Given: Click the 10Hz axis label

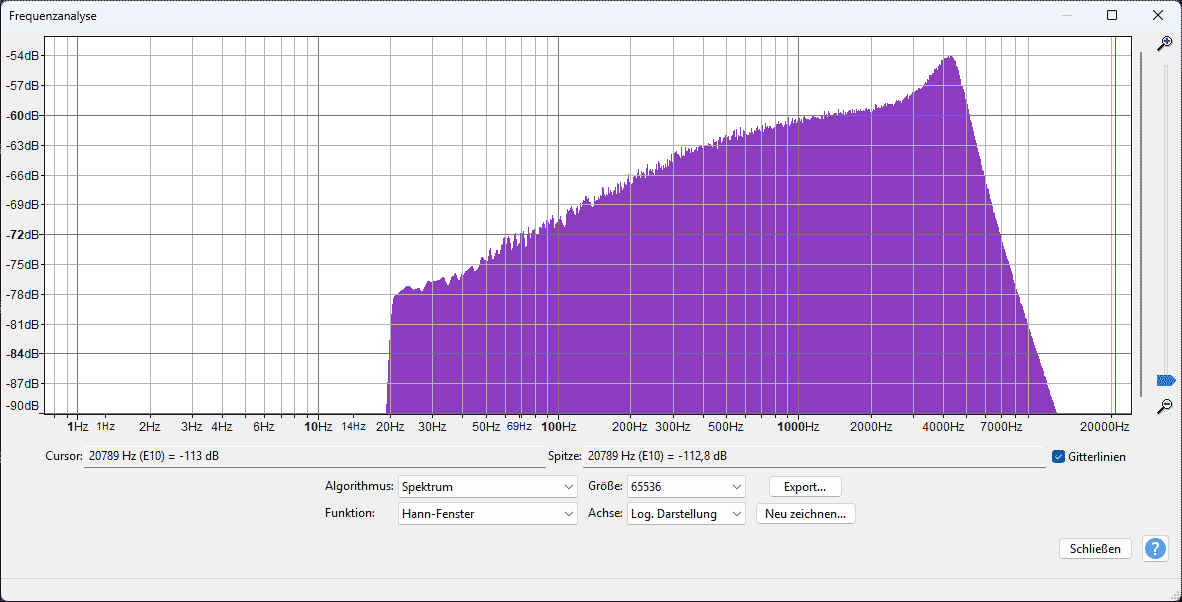Looking at the screenshot, I should tap(317, 426).
